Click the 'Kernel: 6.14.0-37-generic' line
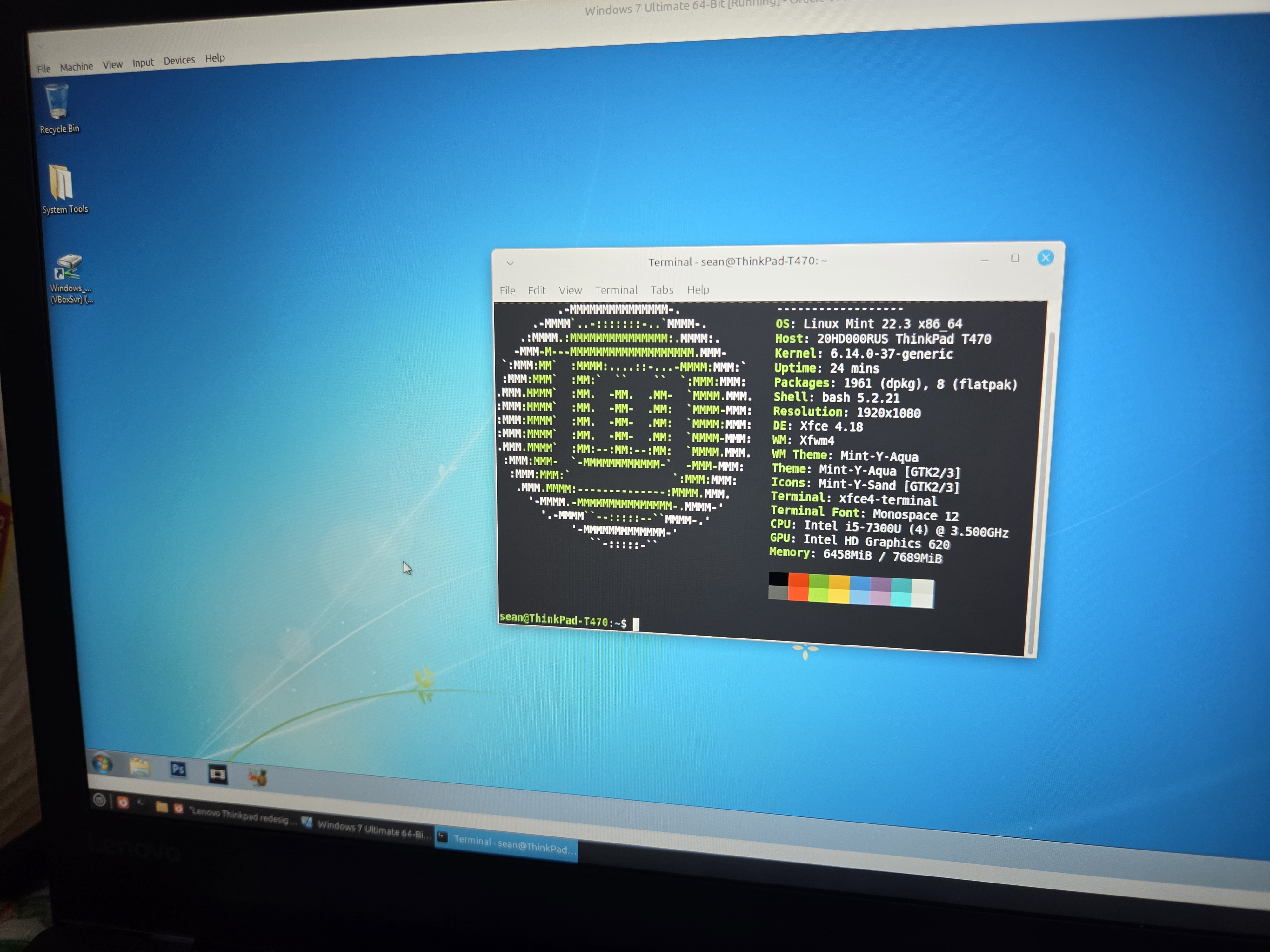Viewport: 1270px width, 952px height. 864,354
